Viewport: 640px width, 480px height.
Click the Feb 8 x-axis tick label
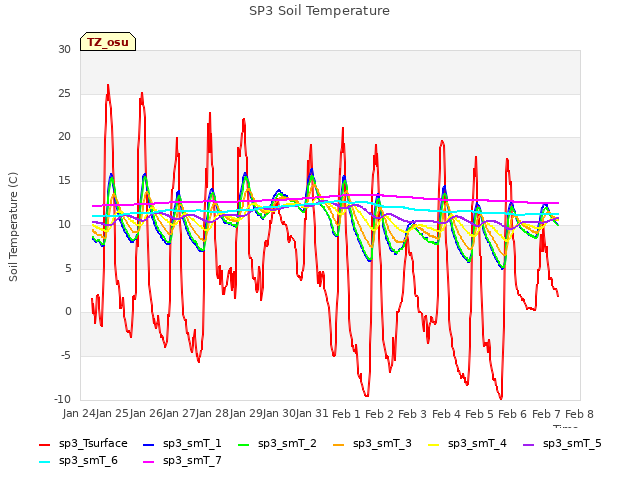tap(580, 414)
